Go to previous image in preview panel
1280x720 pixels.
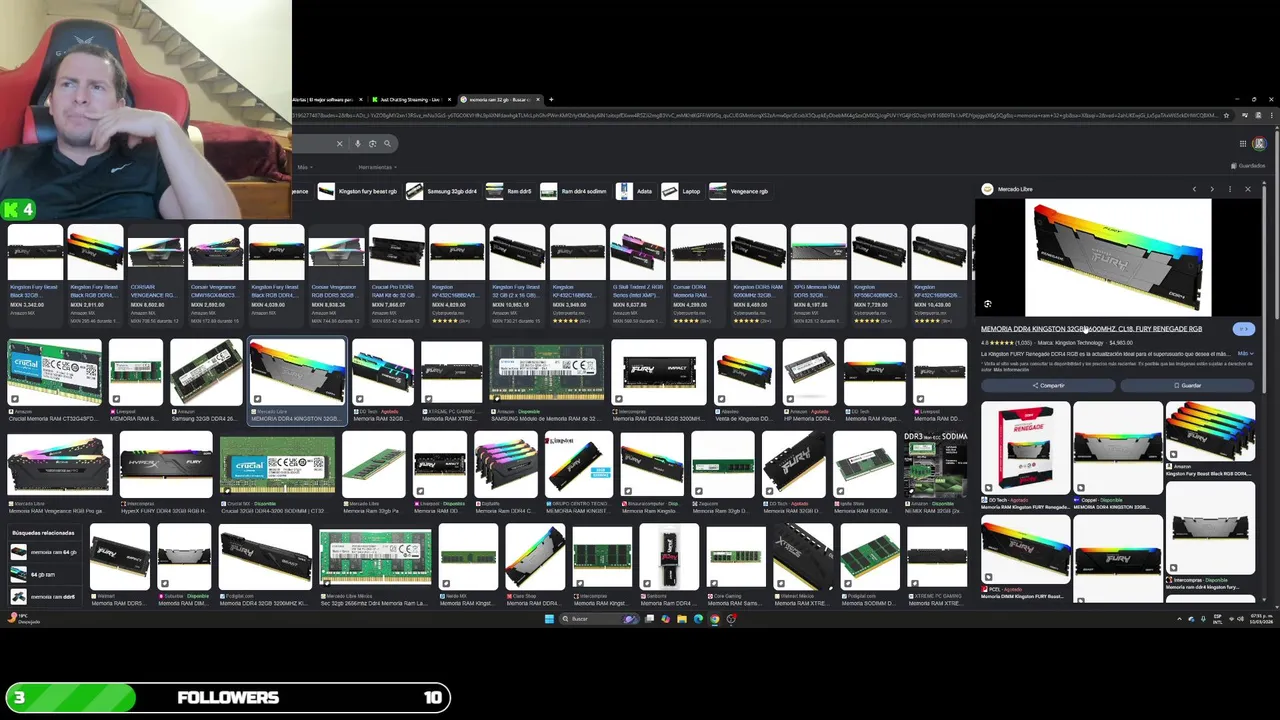tap(1193, 189)
